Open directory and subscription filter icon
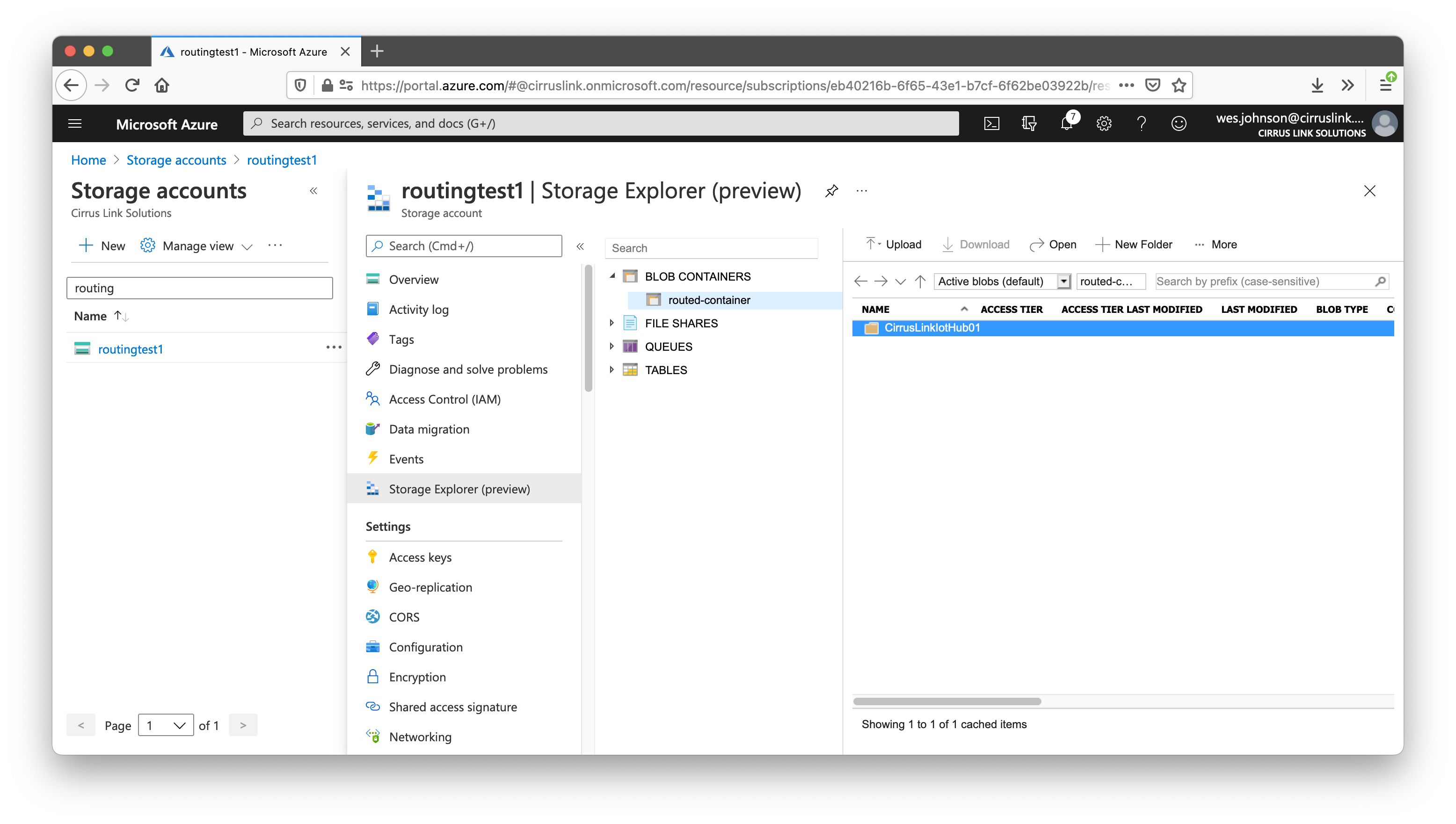The image size is (1456, 824). pyautogui.click(x=1028, y=123)
